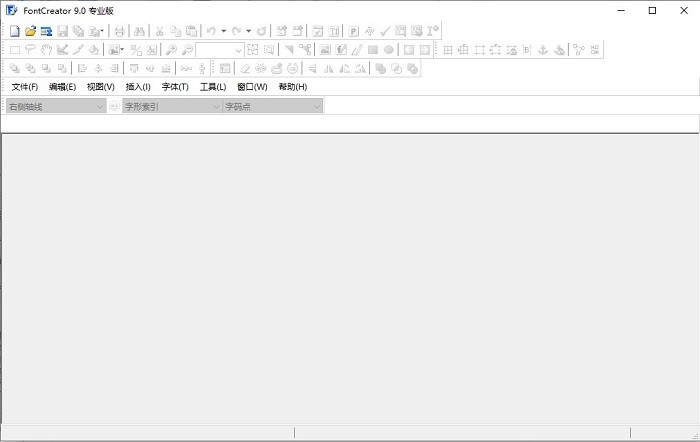Click the grid display icon
Screen dimensions: 700x442
coord(448,50)
